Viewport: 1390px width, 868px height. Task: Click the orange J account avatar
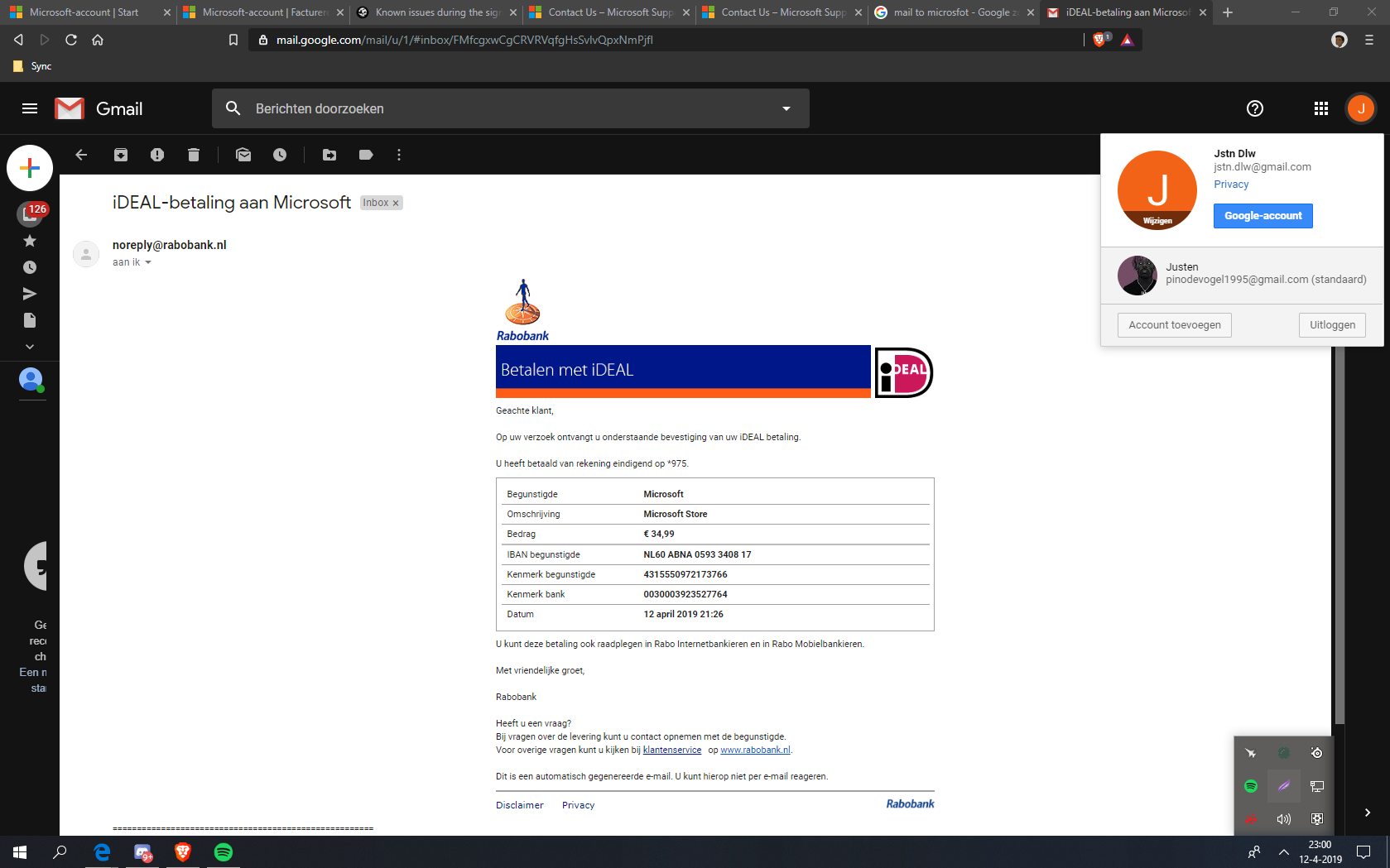click(x=1361, y=108)
